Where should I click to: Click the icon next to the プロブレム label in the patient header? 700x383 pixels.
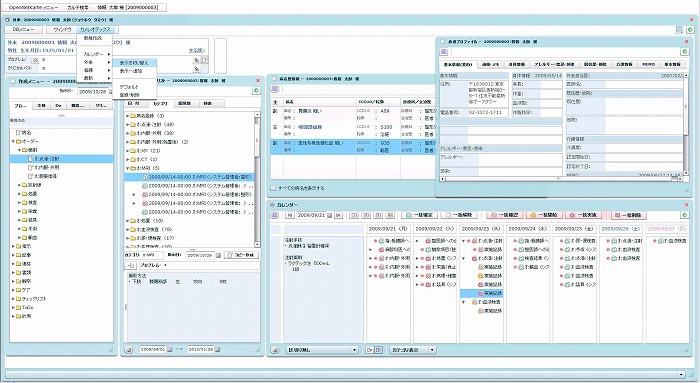click(35, 60)
